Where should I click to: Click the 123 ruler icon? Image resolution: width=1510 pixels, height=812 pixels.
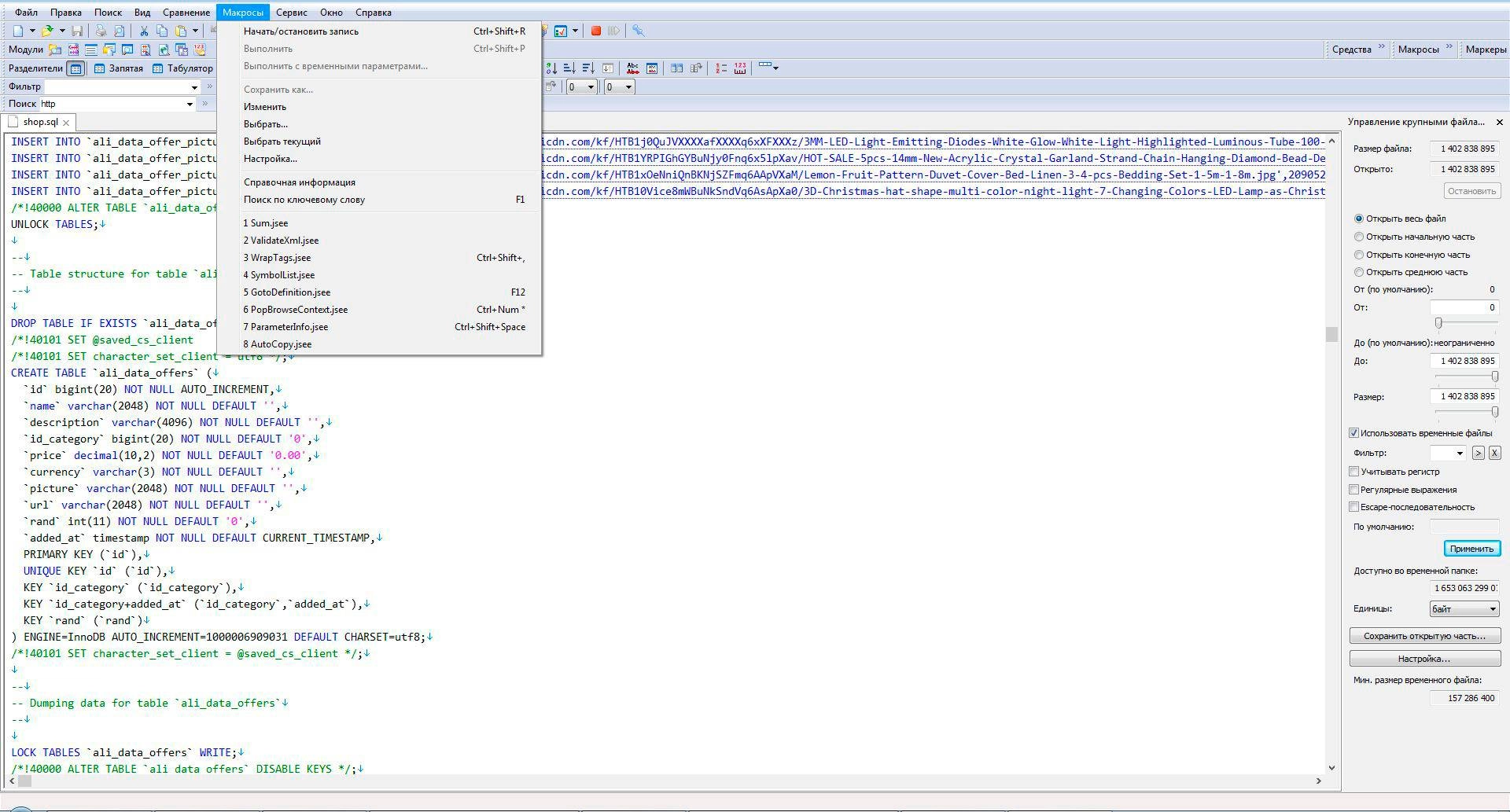740,68
